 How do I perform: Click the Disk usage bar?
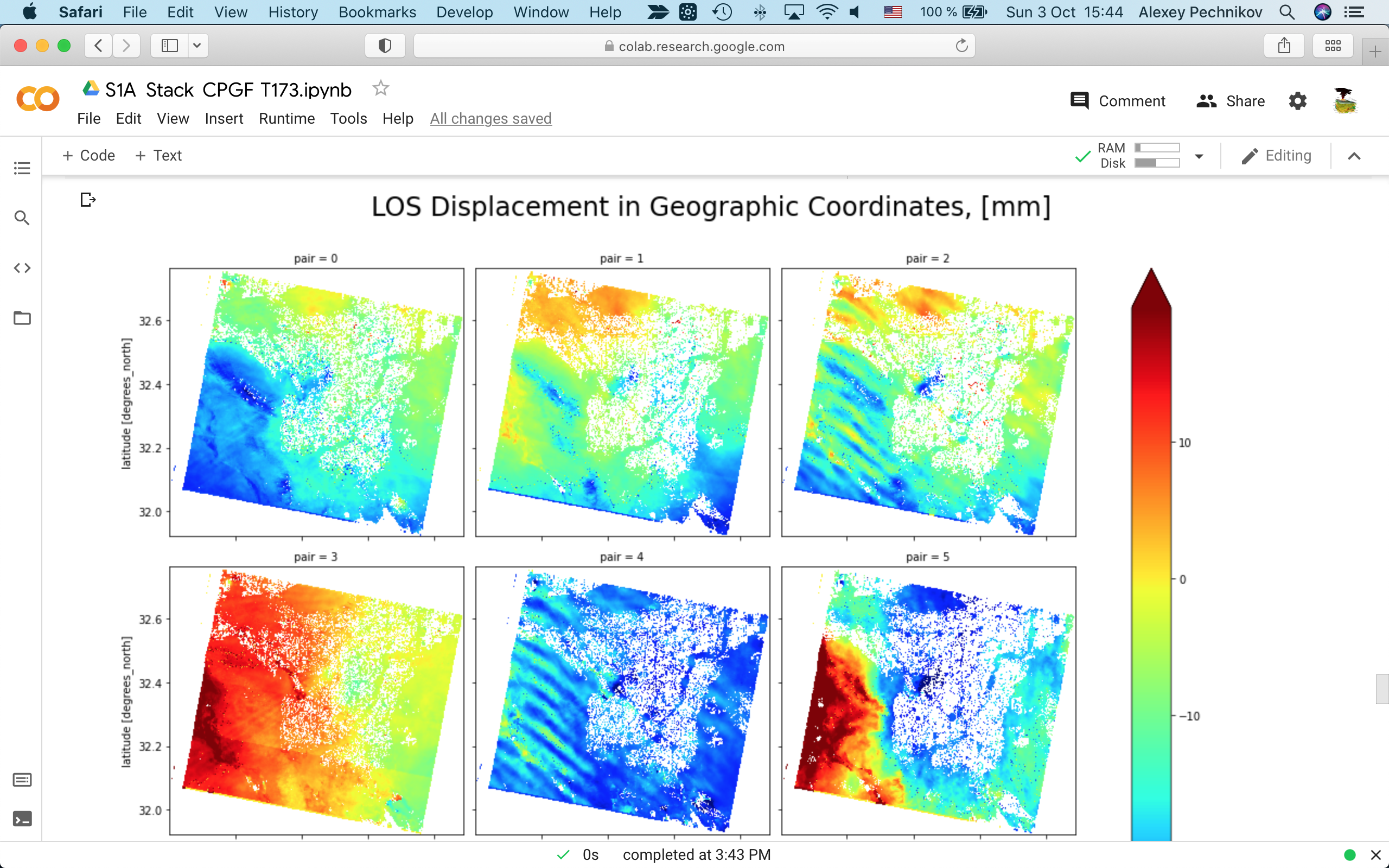1157,163
